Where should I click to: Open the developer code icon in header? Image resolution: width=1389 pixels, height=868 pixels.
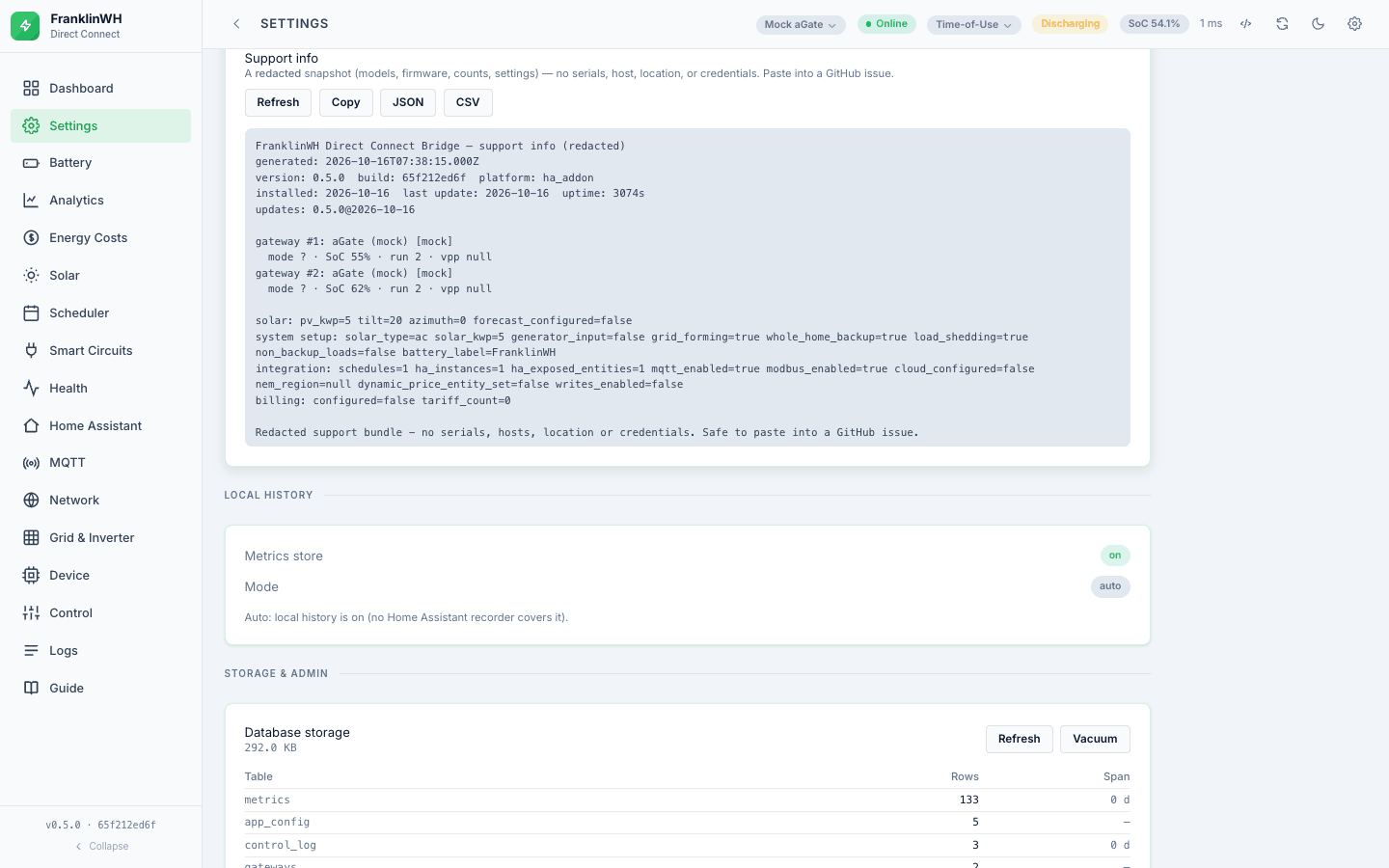[1246, 24]
